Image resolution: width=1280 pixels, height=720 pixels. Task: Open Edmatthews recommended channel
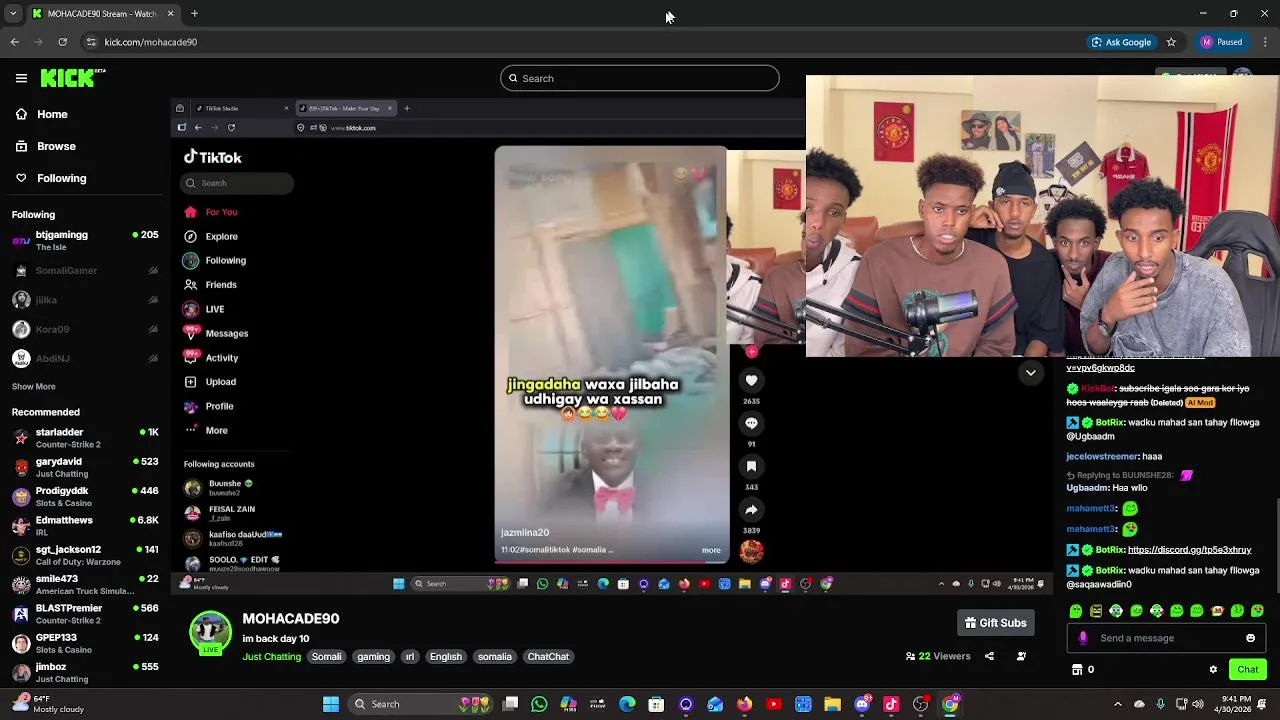pyautogui.click(x=85, y=526)
